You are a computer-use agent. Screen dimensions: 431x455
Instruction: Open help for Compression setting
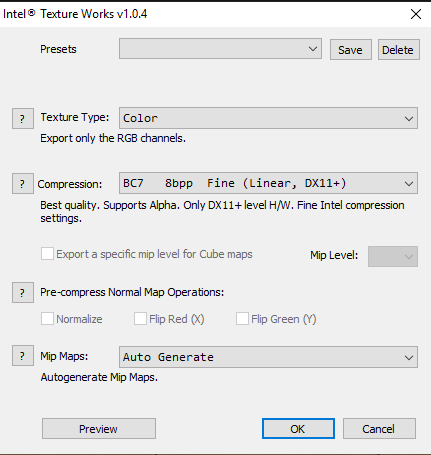coord(23,183)
